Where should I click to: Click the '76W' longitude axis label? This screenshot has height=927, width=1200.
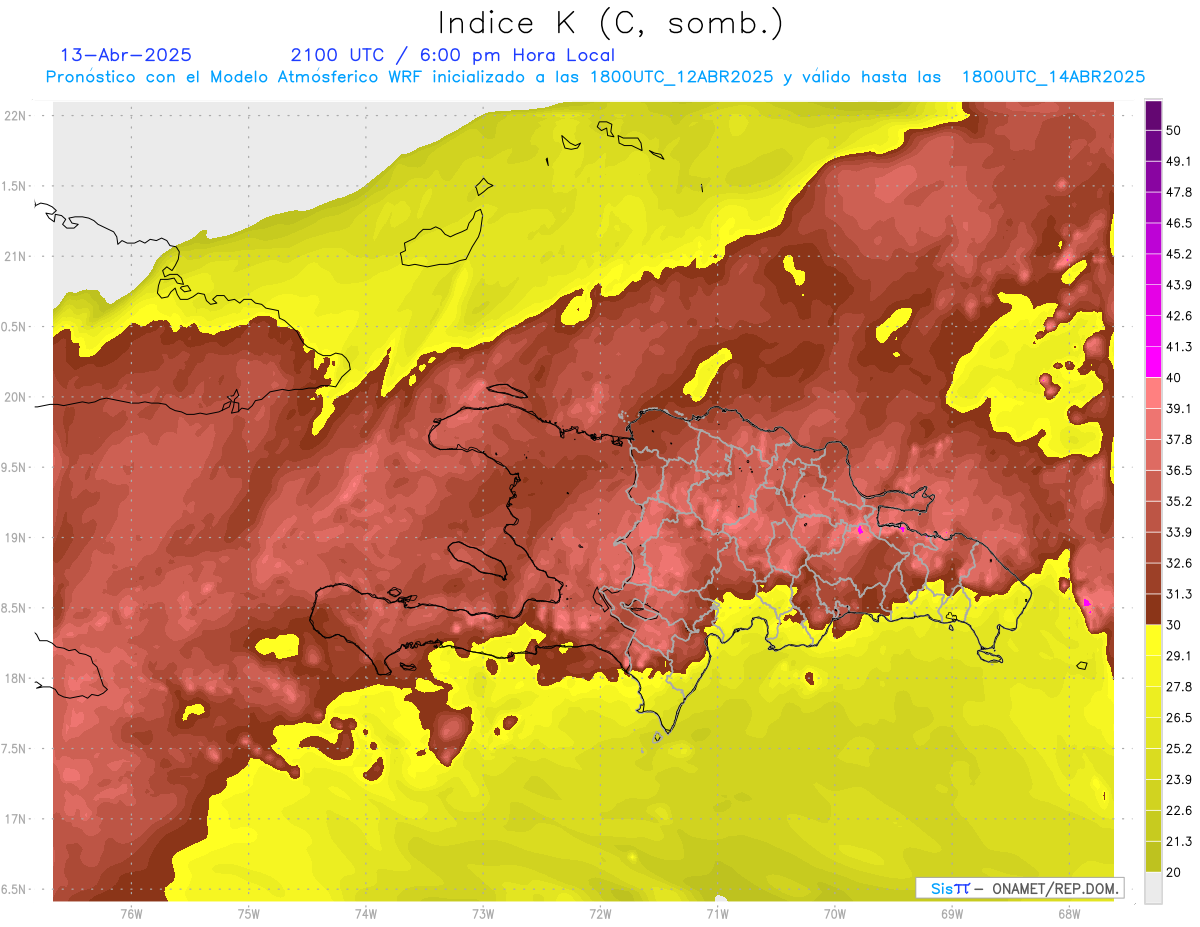pyautogui.click(x=132, y=913)
